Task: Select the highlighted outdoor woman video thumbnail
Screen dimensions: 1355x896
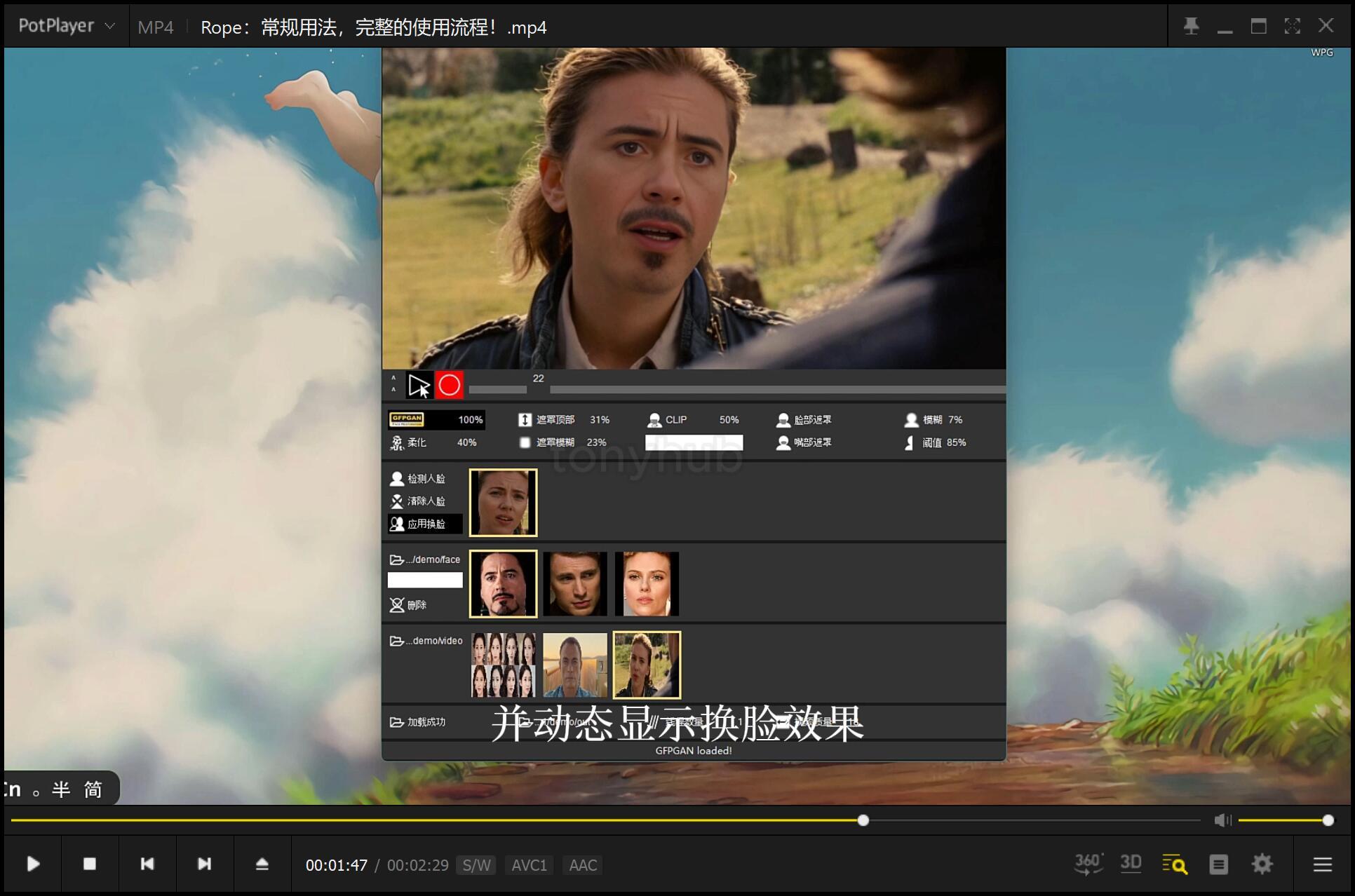Action: tap(647, 665)
